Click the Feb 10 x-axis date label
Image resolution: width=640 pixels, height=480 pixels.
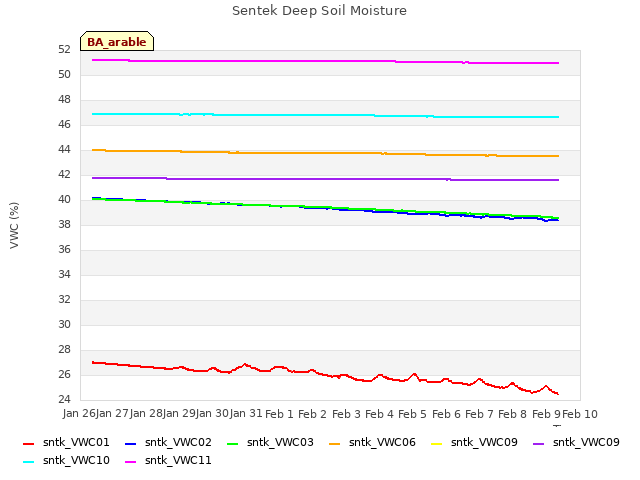(x=580, y=414)
